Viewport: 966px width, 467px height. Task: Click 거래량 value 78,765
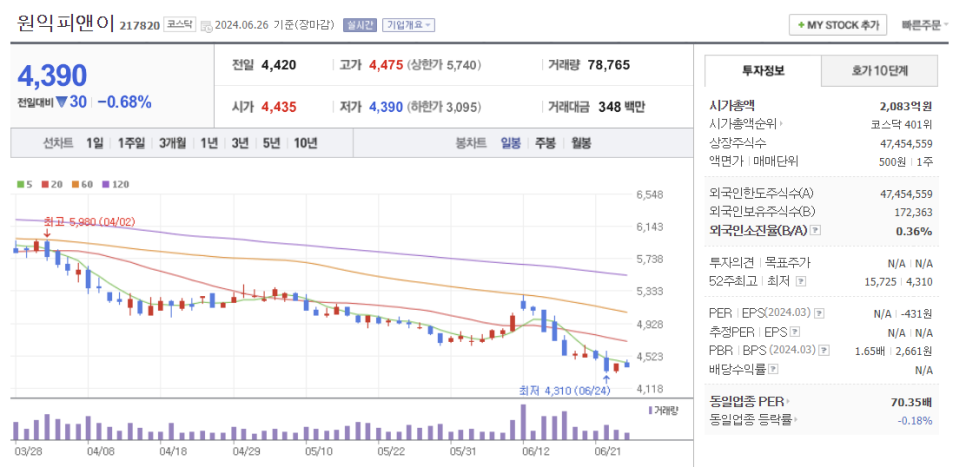[x=609, y=65]
